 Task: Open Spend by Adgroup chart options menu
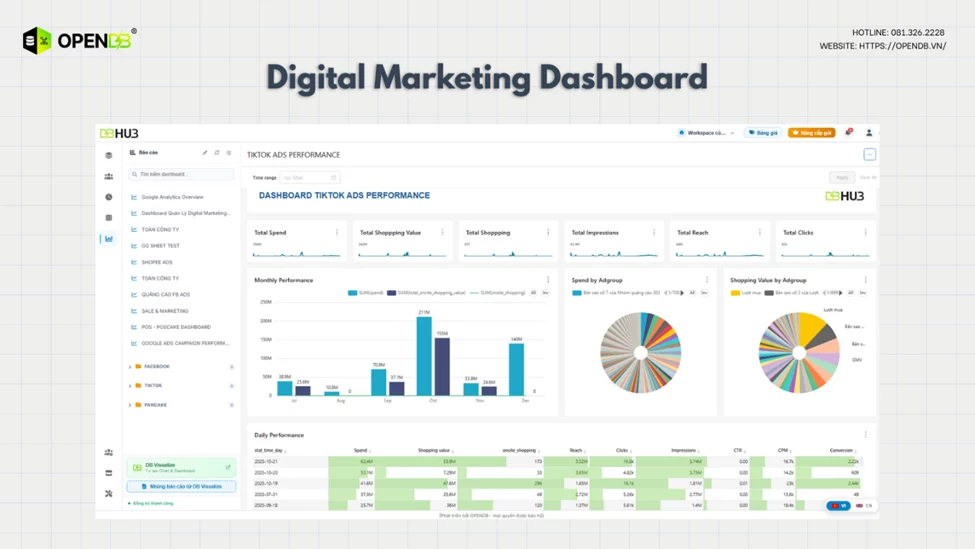coord(707,280)
